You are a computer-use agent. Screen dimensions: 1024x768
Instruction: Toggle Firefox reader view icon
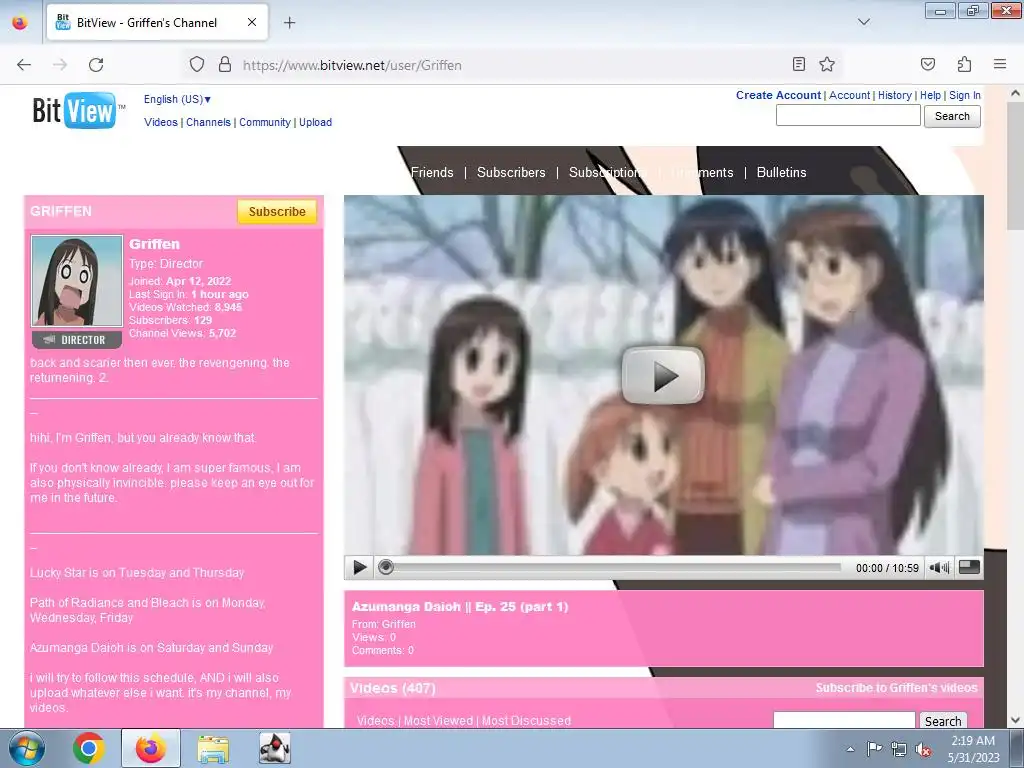pos(798,64)
